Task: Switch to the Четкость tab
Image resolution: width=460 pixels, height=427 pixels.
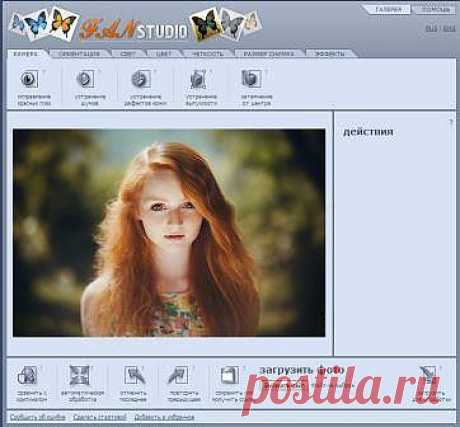Action: (x=208, y=53)
